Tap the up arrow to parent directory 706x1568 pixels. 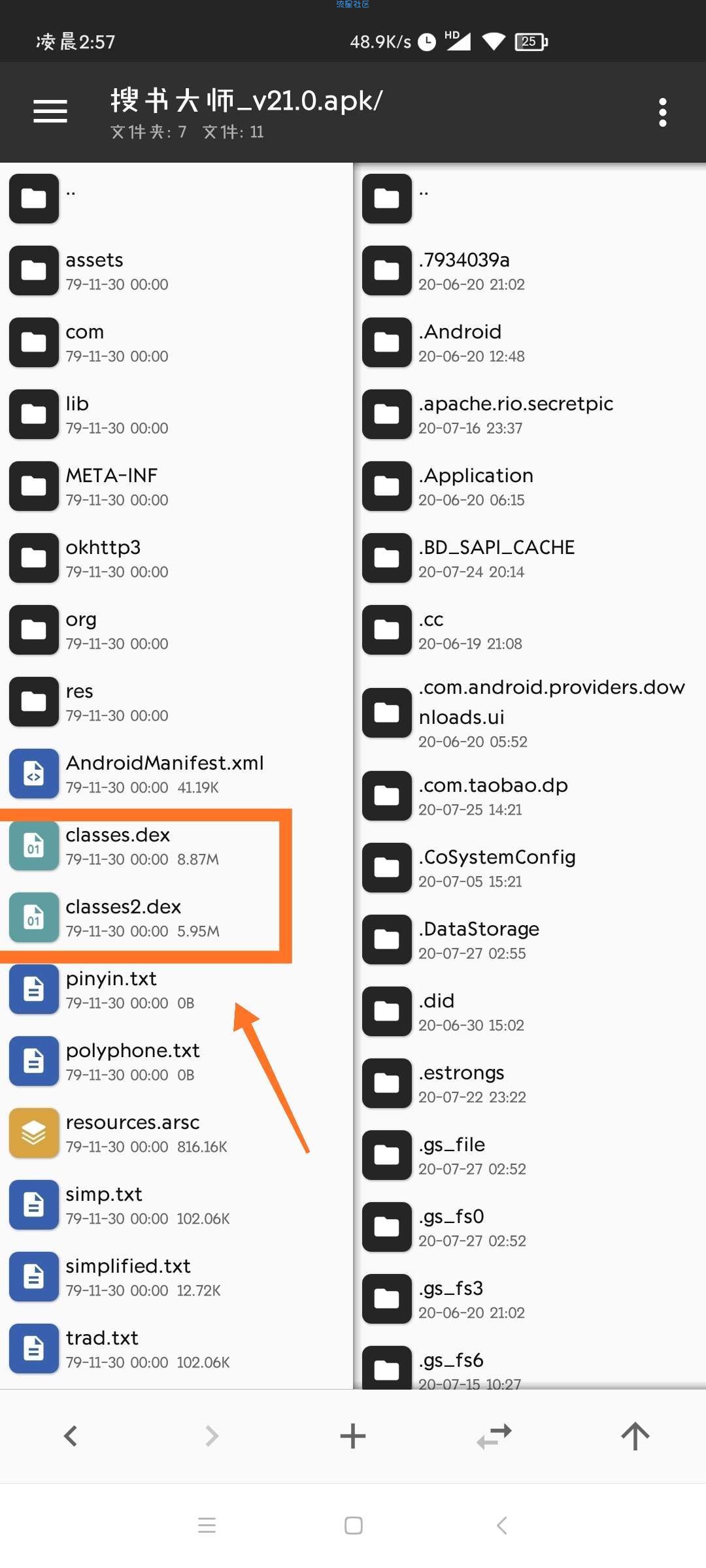coord(635,1436)
